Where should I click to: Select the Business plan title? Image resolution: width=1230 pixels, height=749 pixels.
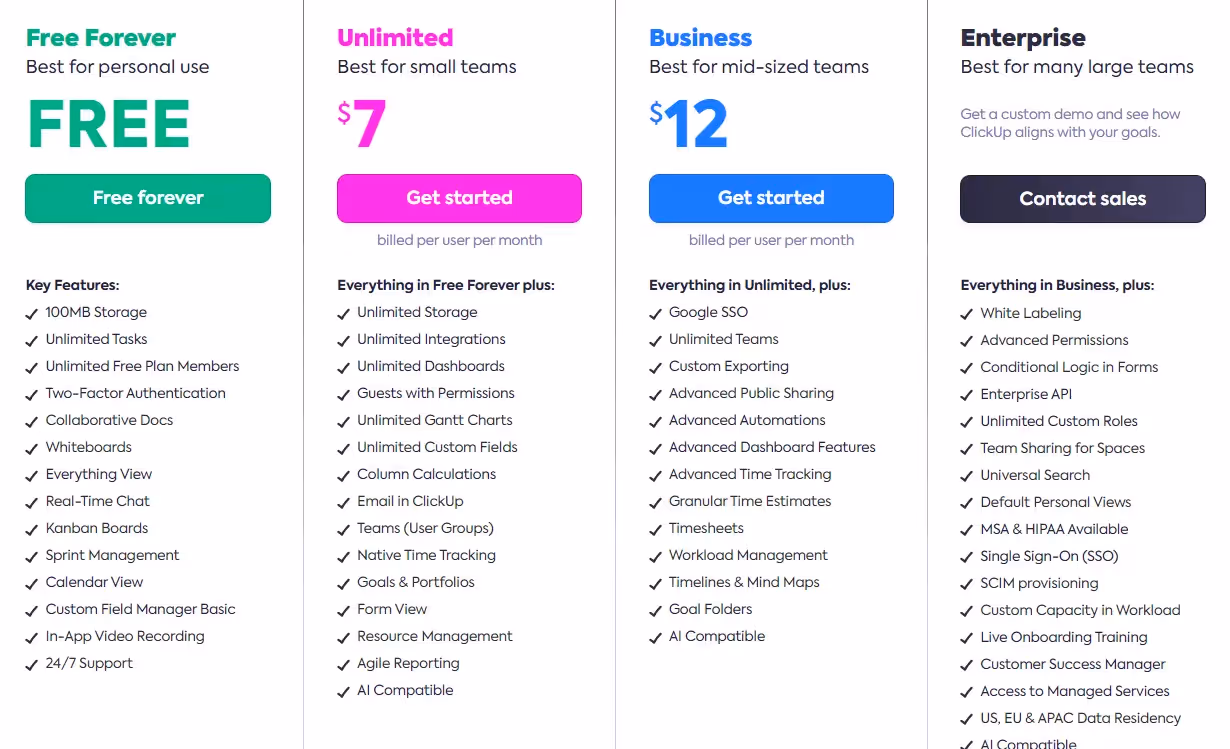(x=700, y=37)
